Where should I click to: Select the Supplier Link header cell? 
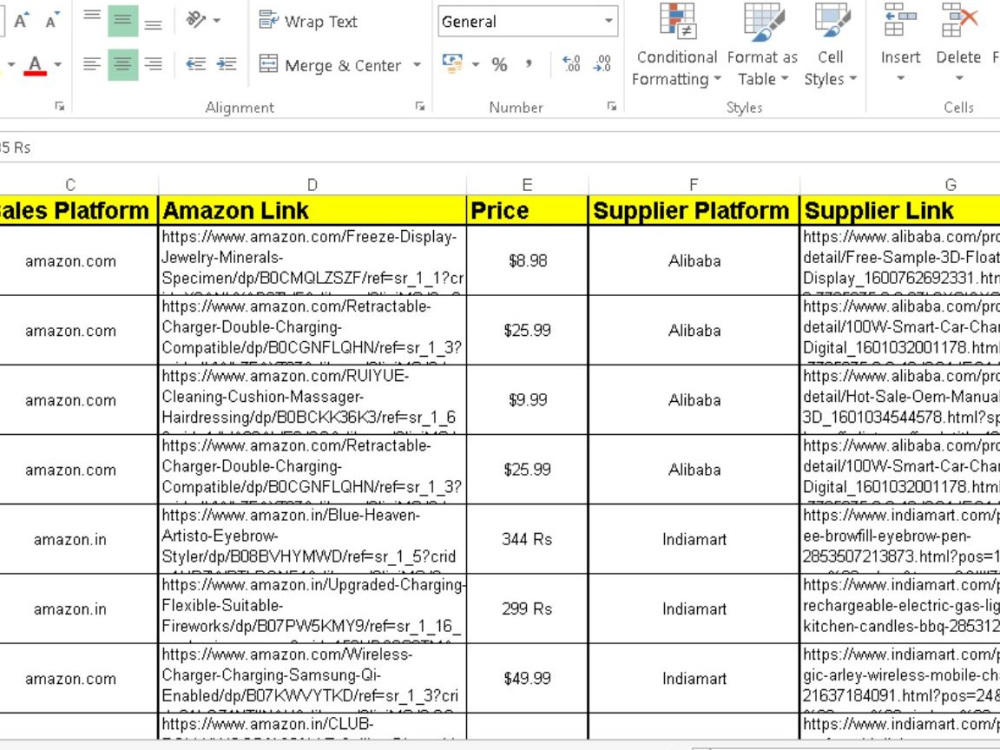[900, 210]
